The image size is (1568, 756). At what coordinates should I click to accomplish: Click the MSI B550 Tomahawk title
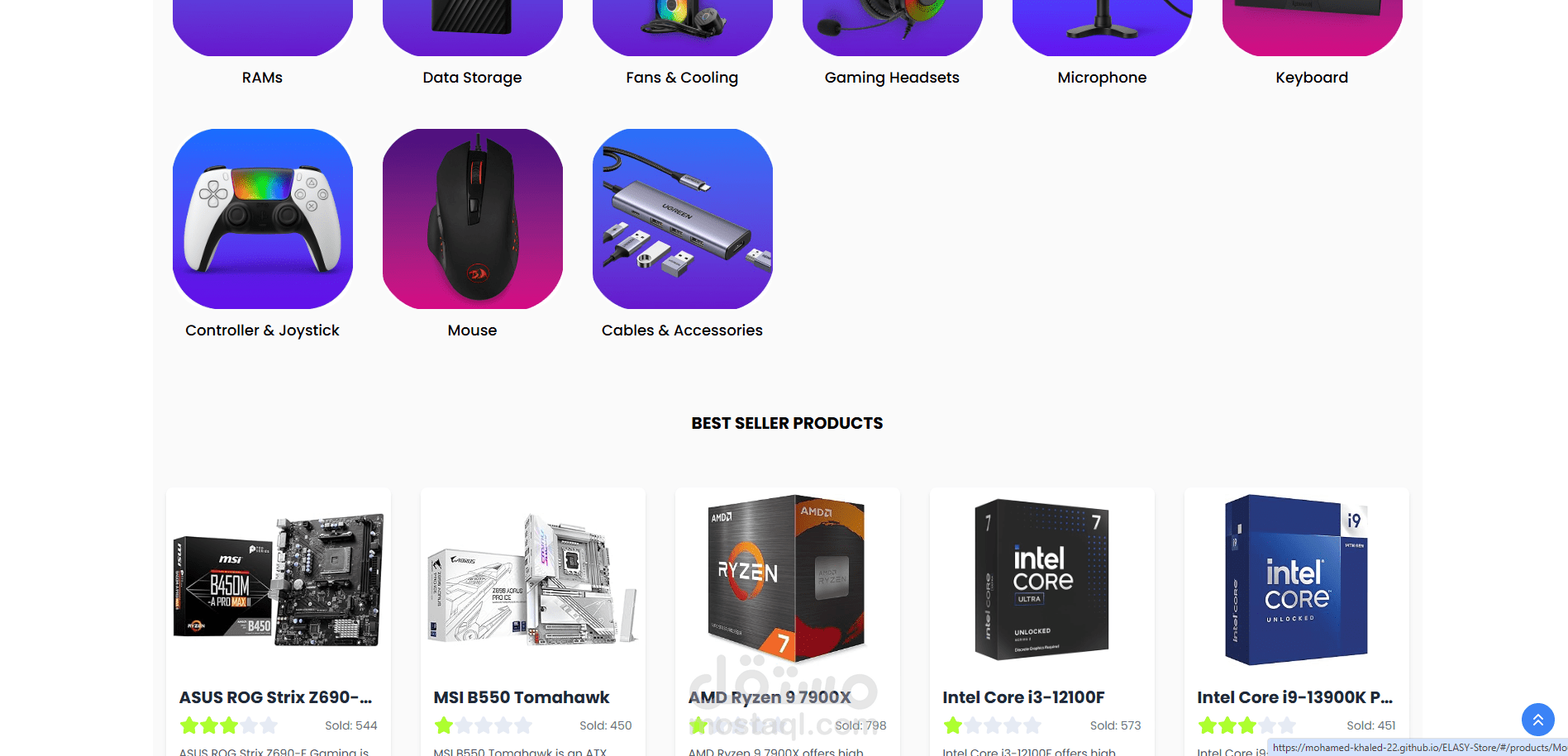coord(522,697)
